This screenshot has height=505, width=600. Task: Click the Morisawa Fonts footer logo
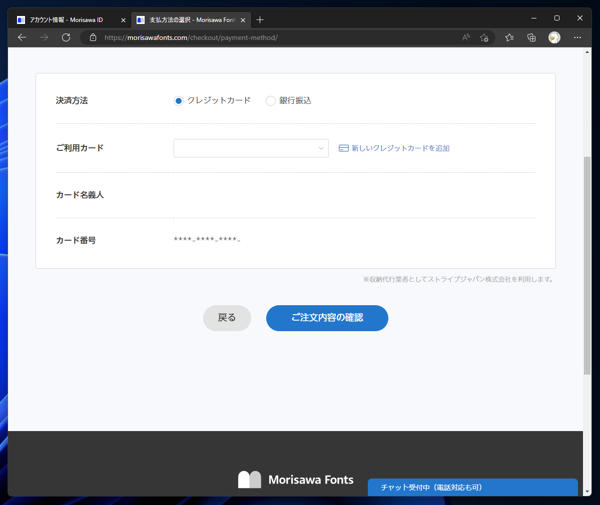(x=295, y=480)
